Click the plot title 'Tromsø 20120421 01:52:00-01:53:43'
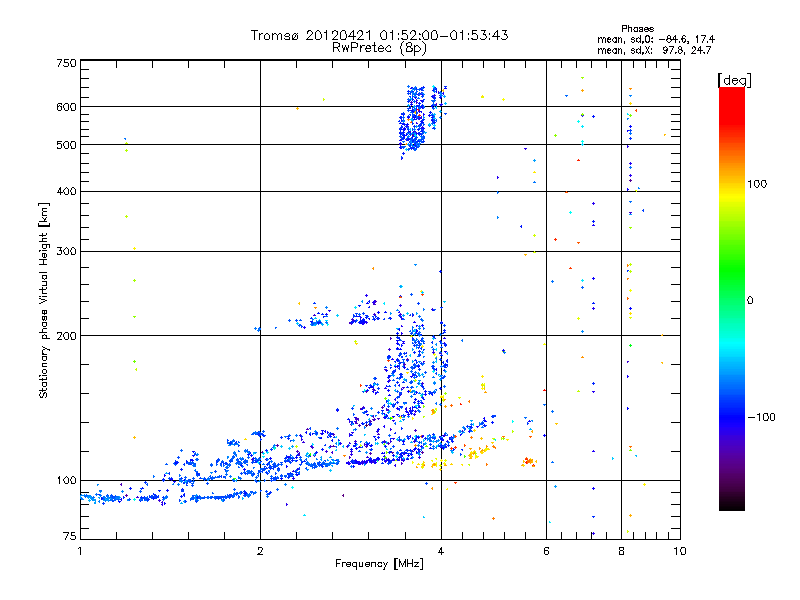Image resolution: width=800 pixels, height=600 pixels. (379, 35)
